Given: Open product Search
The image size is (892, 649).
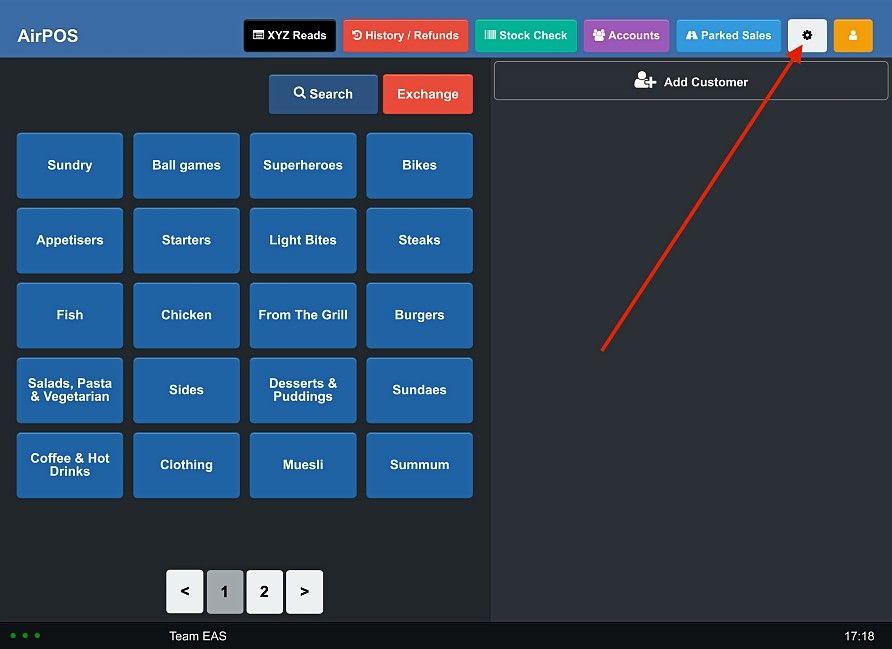Looking at the screenshot, I should [323, 94].
